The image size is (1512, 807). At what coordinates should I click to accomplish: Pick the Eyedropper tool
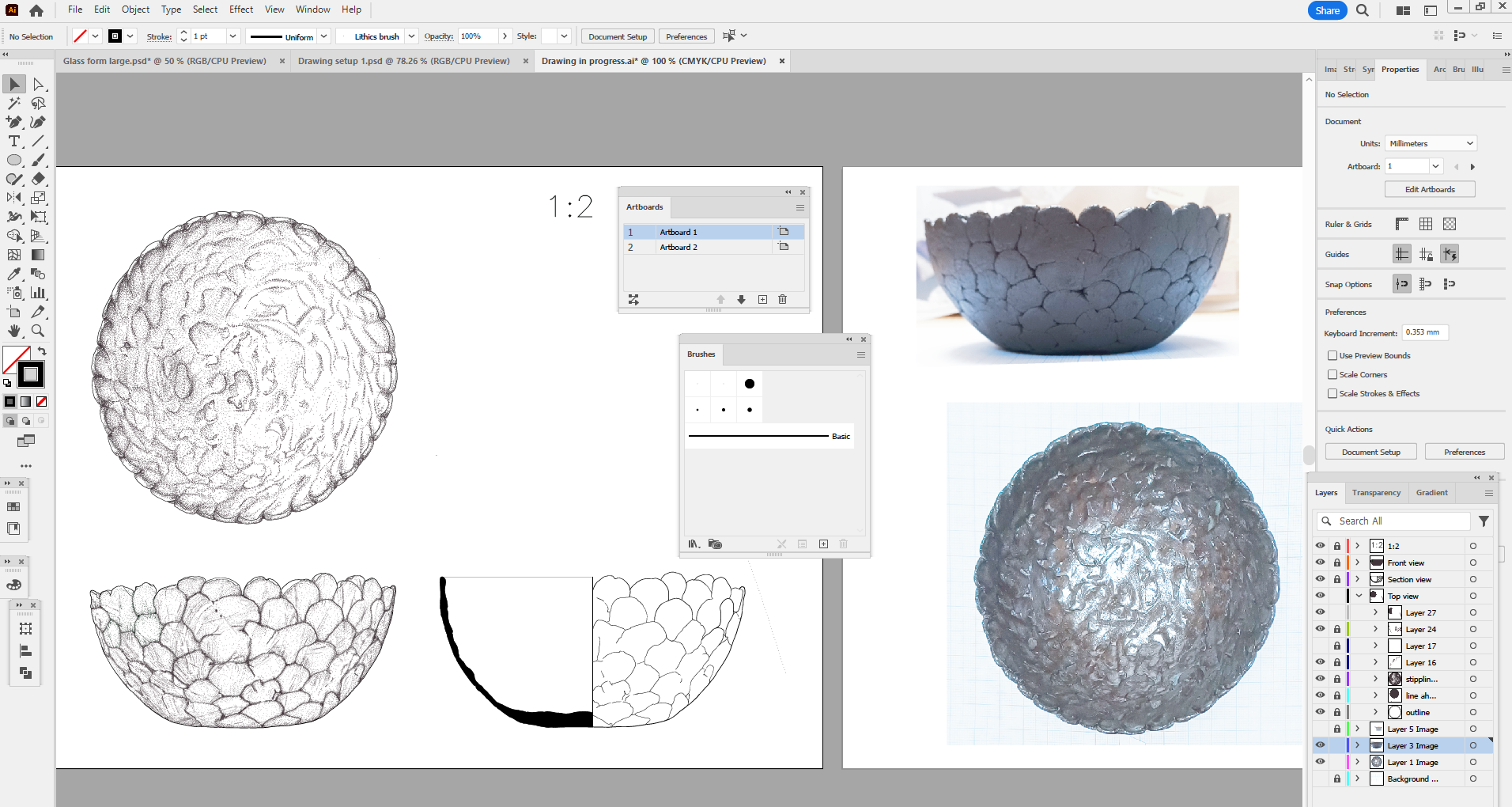click(14, 274)
